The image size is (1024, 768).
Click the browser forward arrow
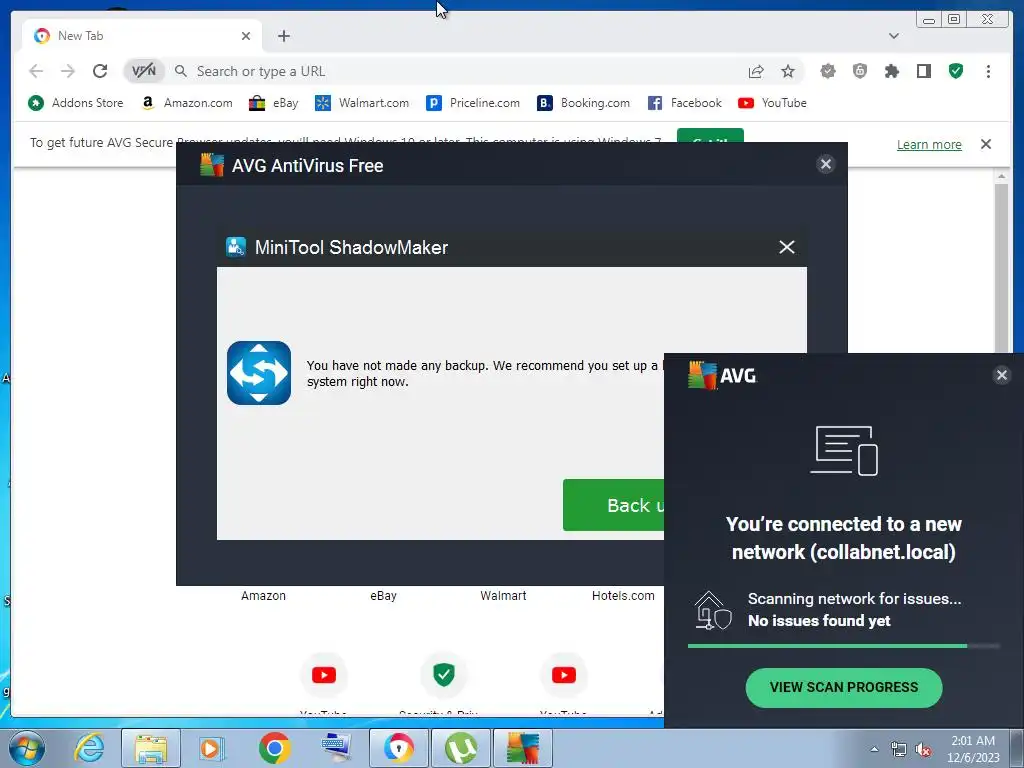[x=68, y=71]
